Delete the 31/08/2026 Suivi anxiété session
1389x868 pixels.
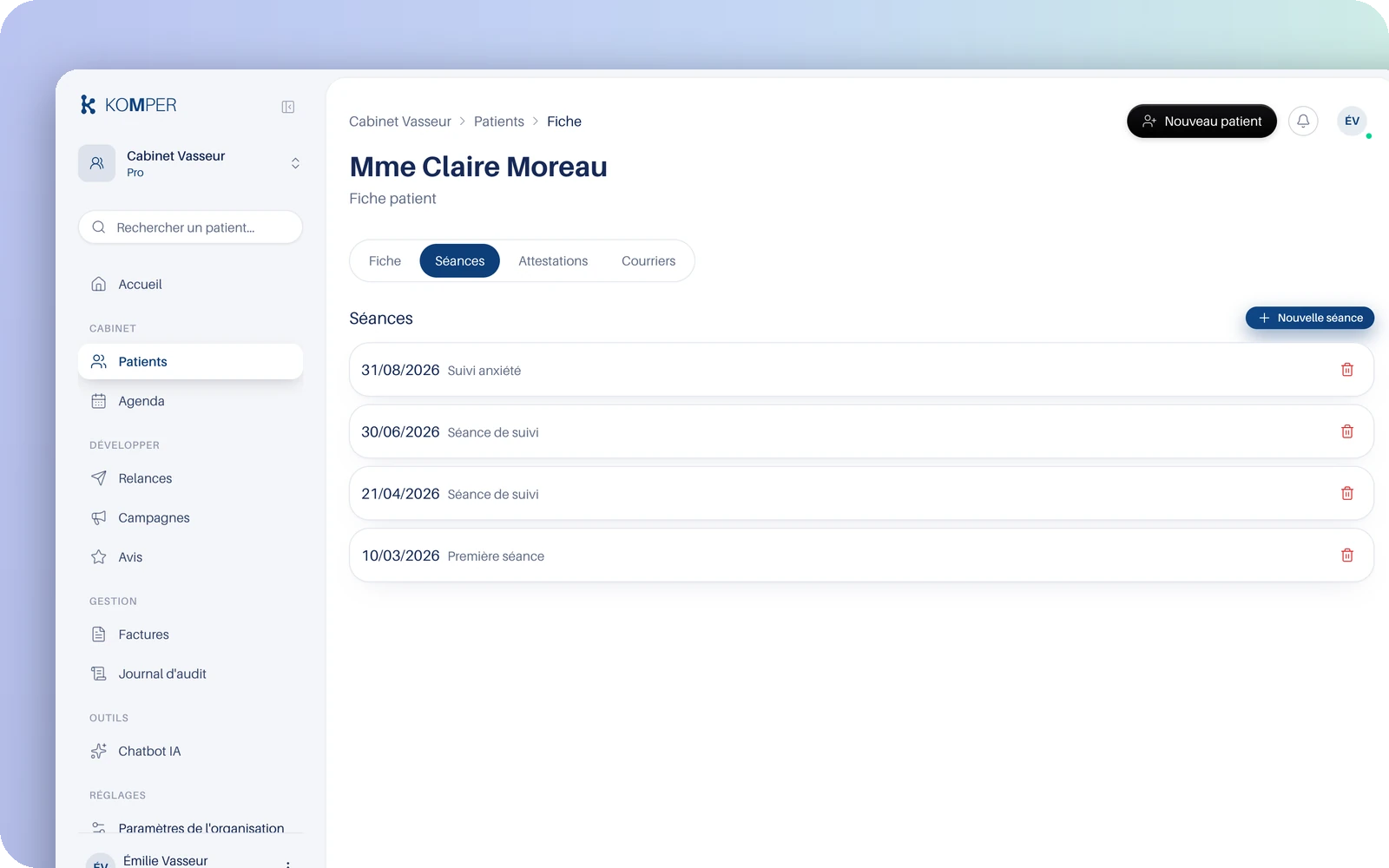1347,370
